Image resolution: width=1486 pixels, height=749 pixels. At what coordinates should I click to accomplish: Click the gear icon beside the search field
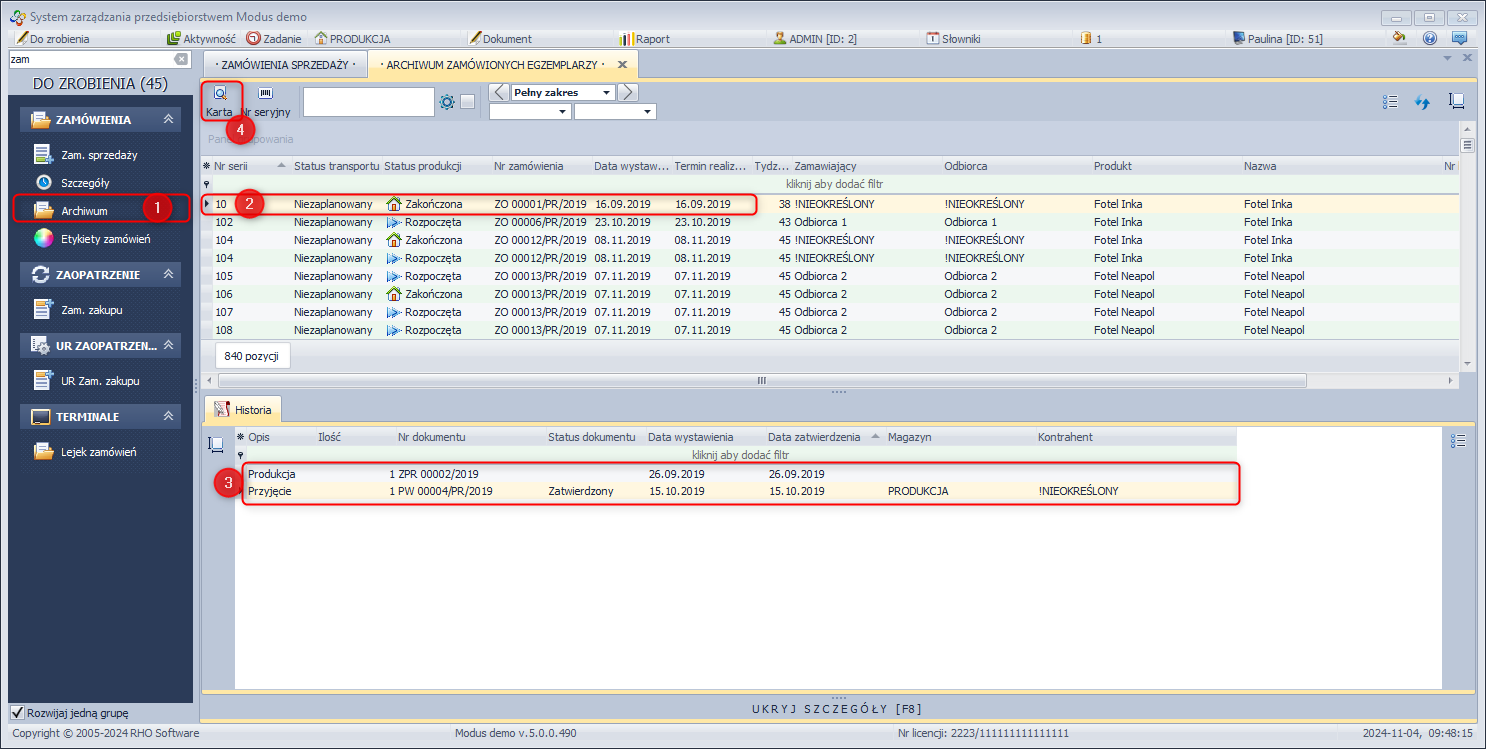(446, 102)
